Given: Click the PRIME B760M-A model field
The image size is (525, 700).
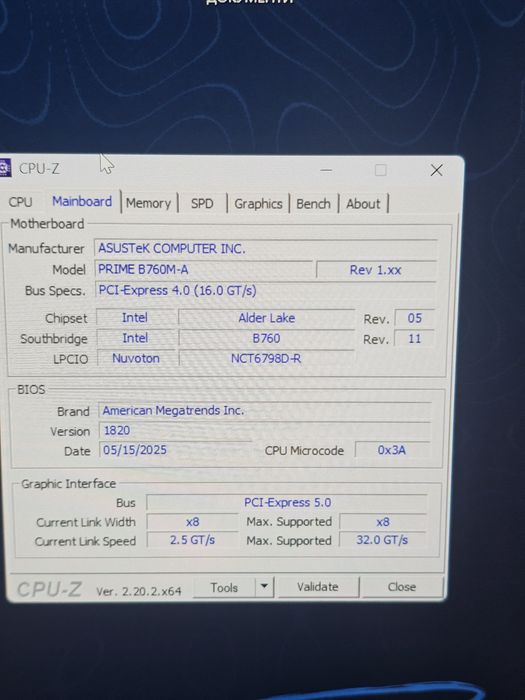Looking at the screenshot, I should tap(204, 269).
